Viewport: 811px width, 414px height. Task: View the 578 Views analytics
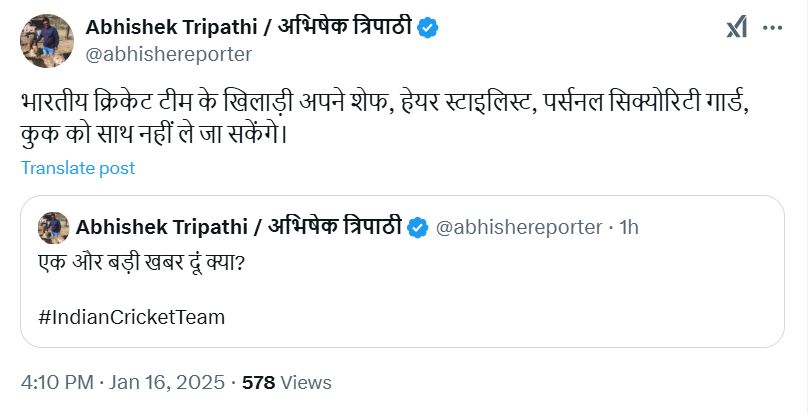(287, 382)
